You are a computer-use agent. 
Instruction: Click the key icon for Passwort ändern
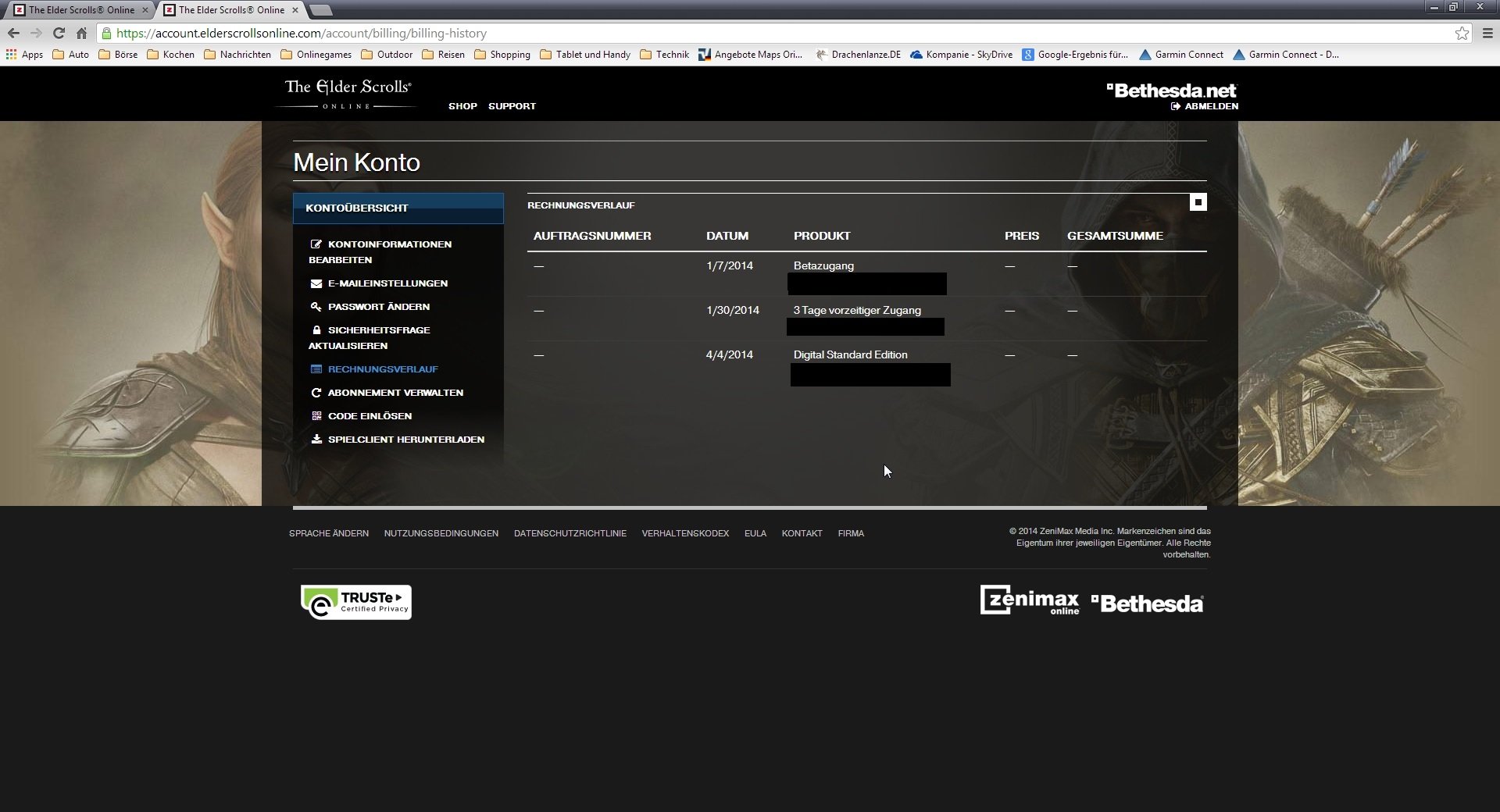click(x=316, y=307)
